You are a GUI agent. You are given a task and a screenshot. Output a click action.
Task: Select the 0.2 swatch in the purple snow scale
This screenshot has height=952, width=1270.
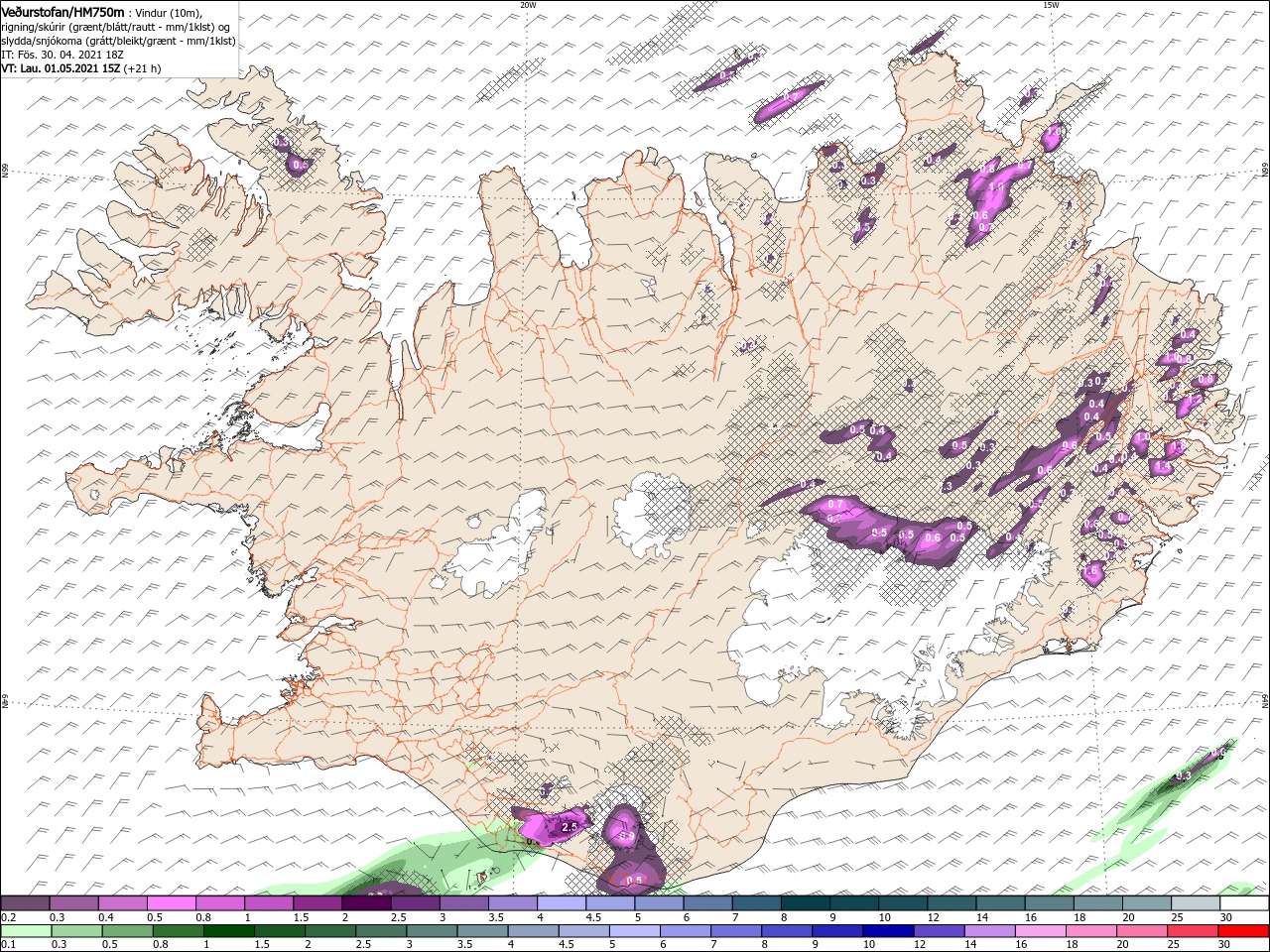click(25, 903)
